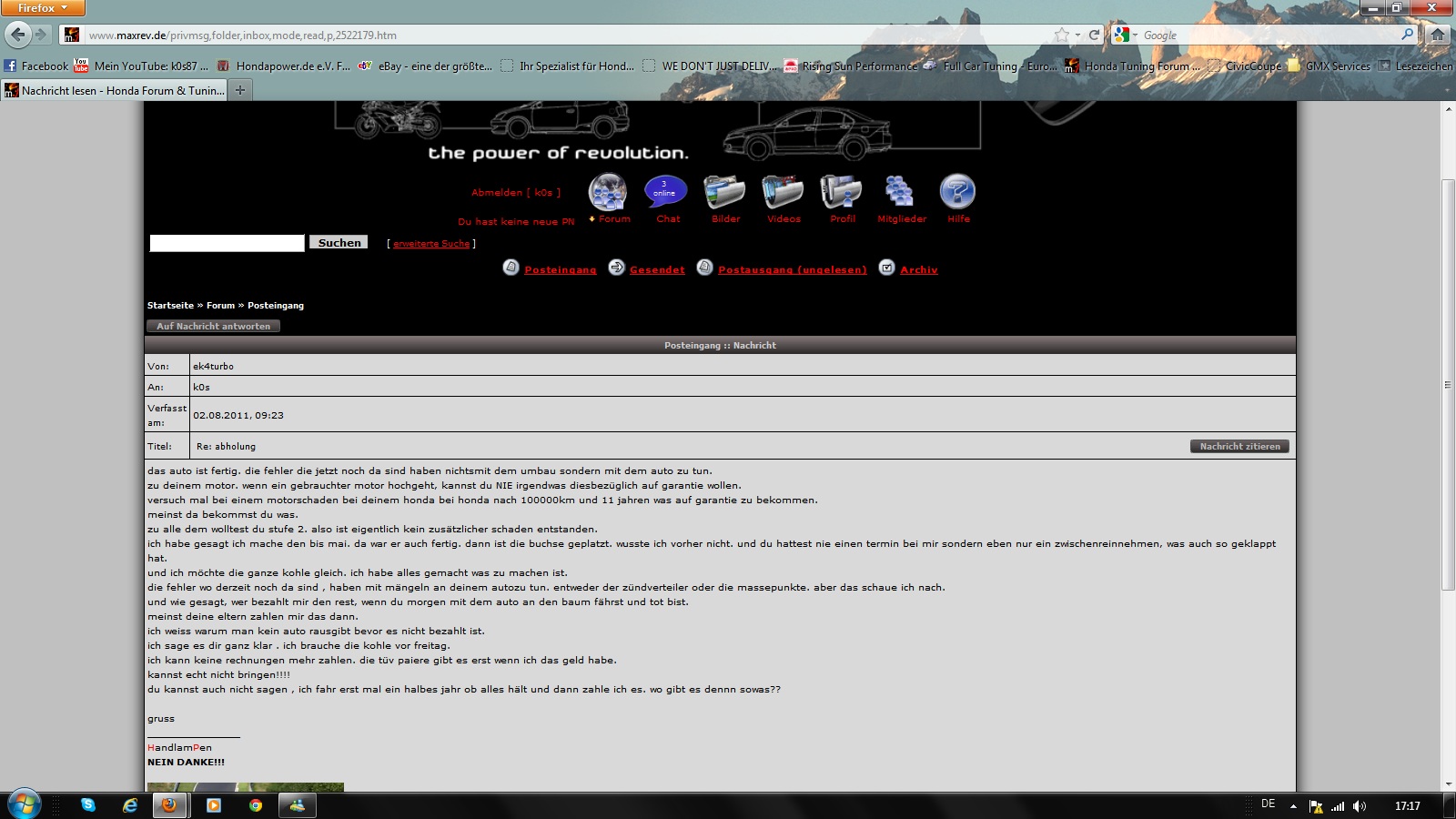1456x819 pixels.
Task: Click the Gesendet arrow icon
Action: [x=617, y=268]
